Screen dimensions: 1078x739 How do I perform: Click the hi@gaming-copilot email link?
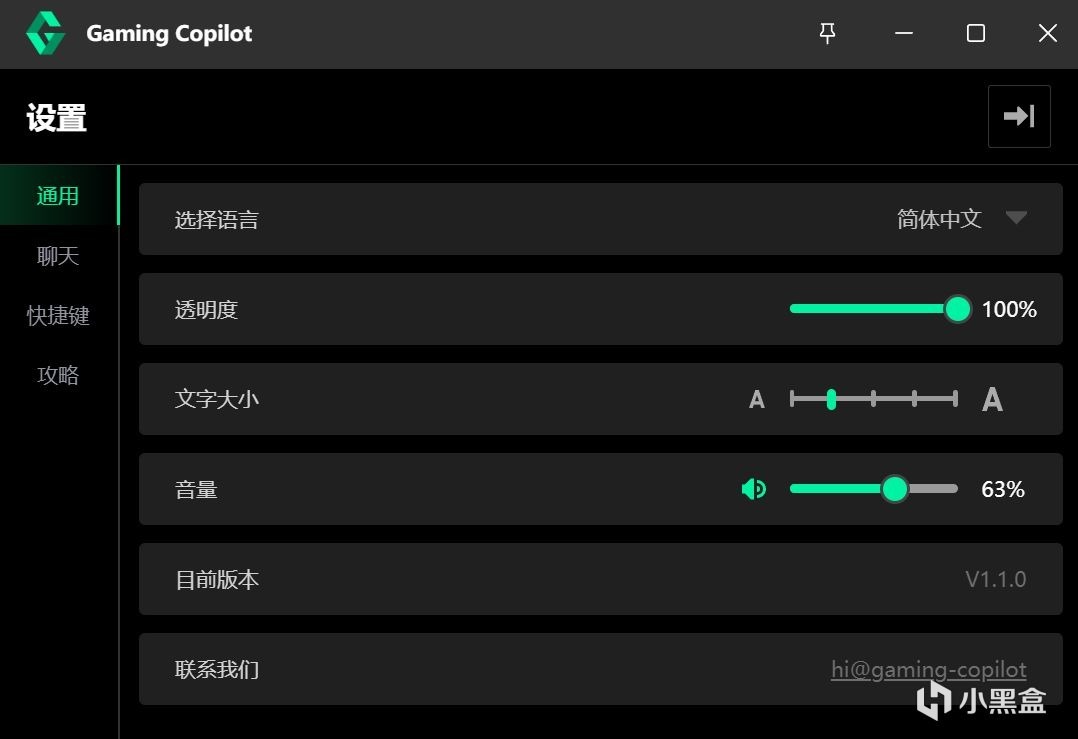[x=928, y=669]
